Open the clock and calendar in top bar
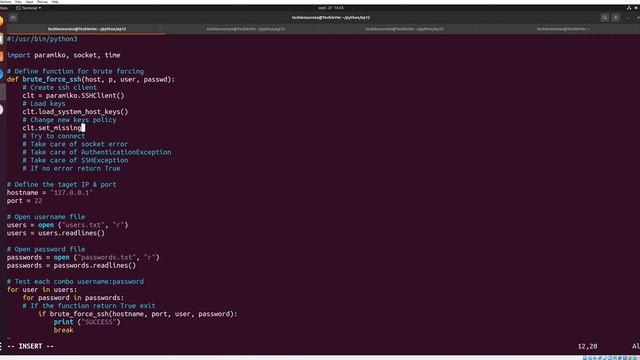The width and height of the screenshot is (640, 360). (331, 8)
